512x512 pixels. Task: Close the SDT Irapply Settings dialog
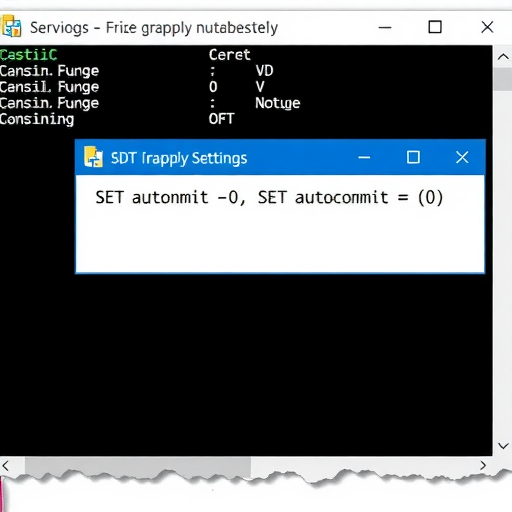(462, 157)
